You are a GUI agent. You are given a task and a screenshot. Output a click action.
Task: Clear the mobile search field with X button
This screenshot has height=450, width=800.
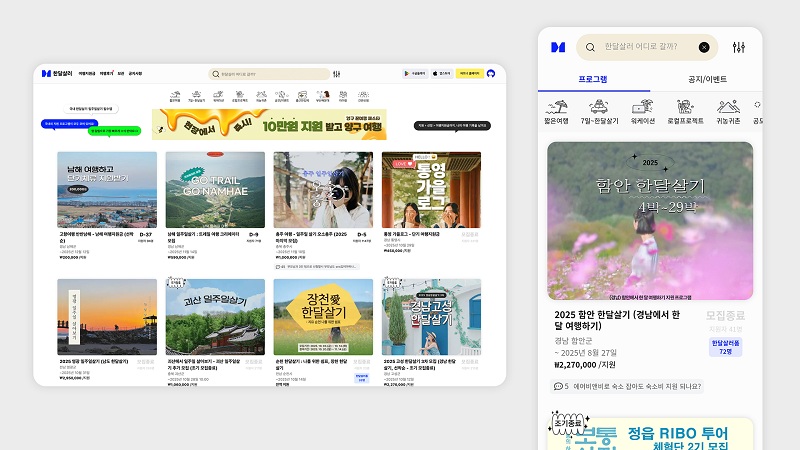pos(704,47)
